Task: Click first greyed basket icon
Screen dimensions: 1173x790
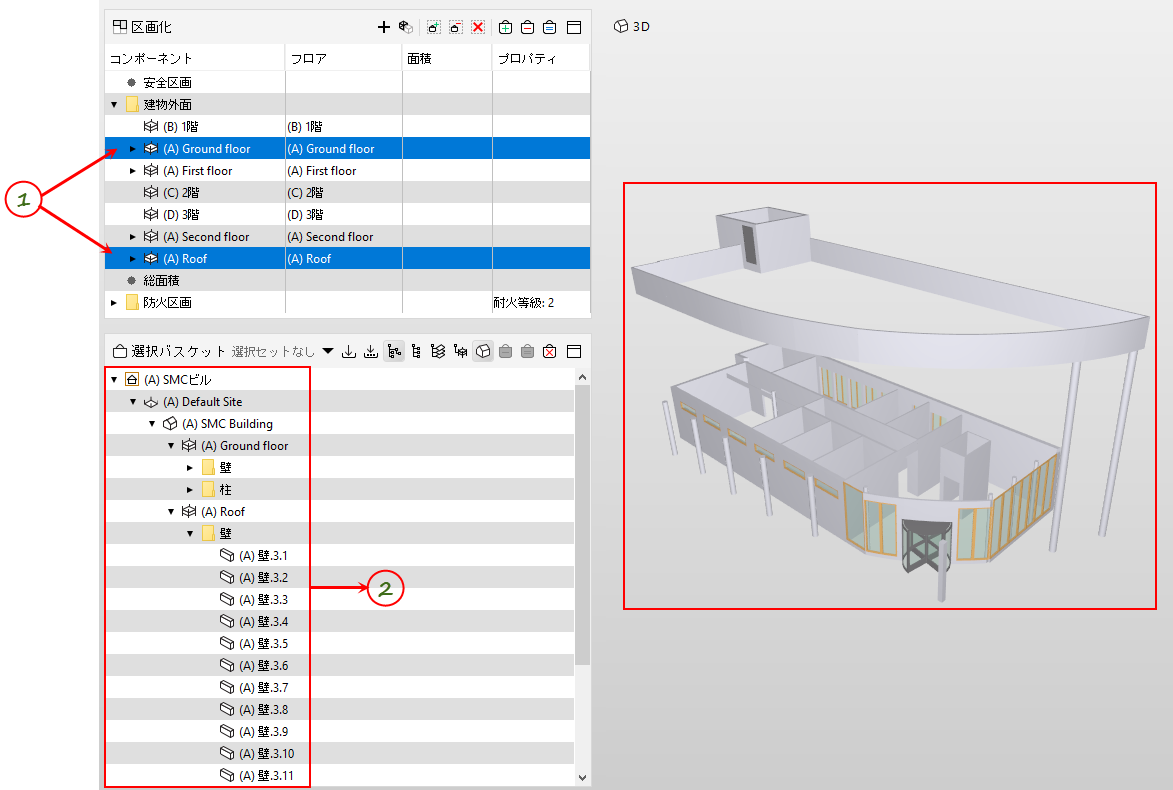Action: tap(506, 351)
